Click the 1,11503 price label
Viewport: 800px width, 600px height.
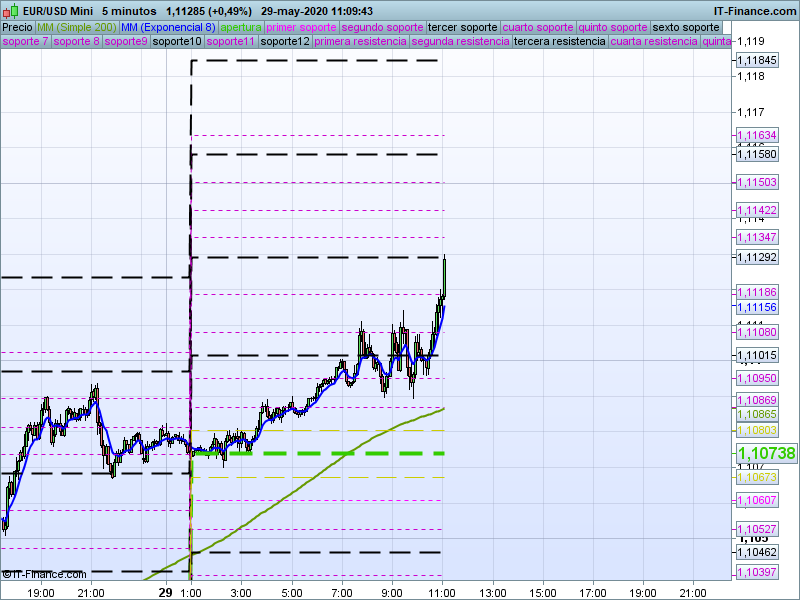pyautogui.click(x=757, y=182)
